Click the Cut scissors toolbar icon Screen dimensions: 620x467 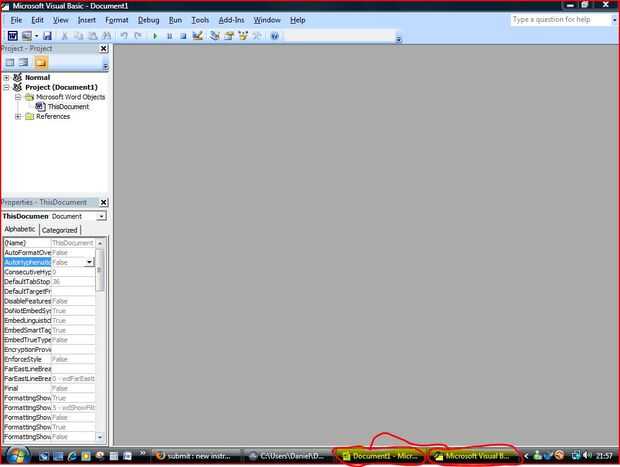tap(64, 36)
